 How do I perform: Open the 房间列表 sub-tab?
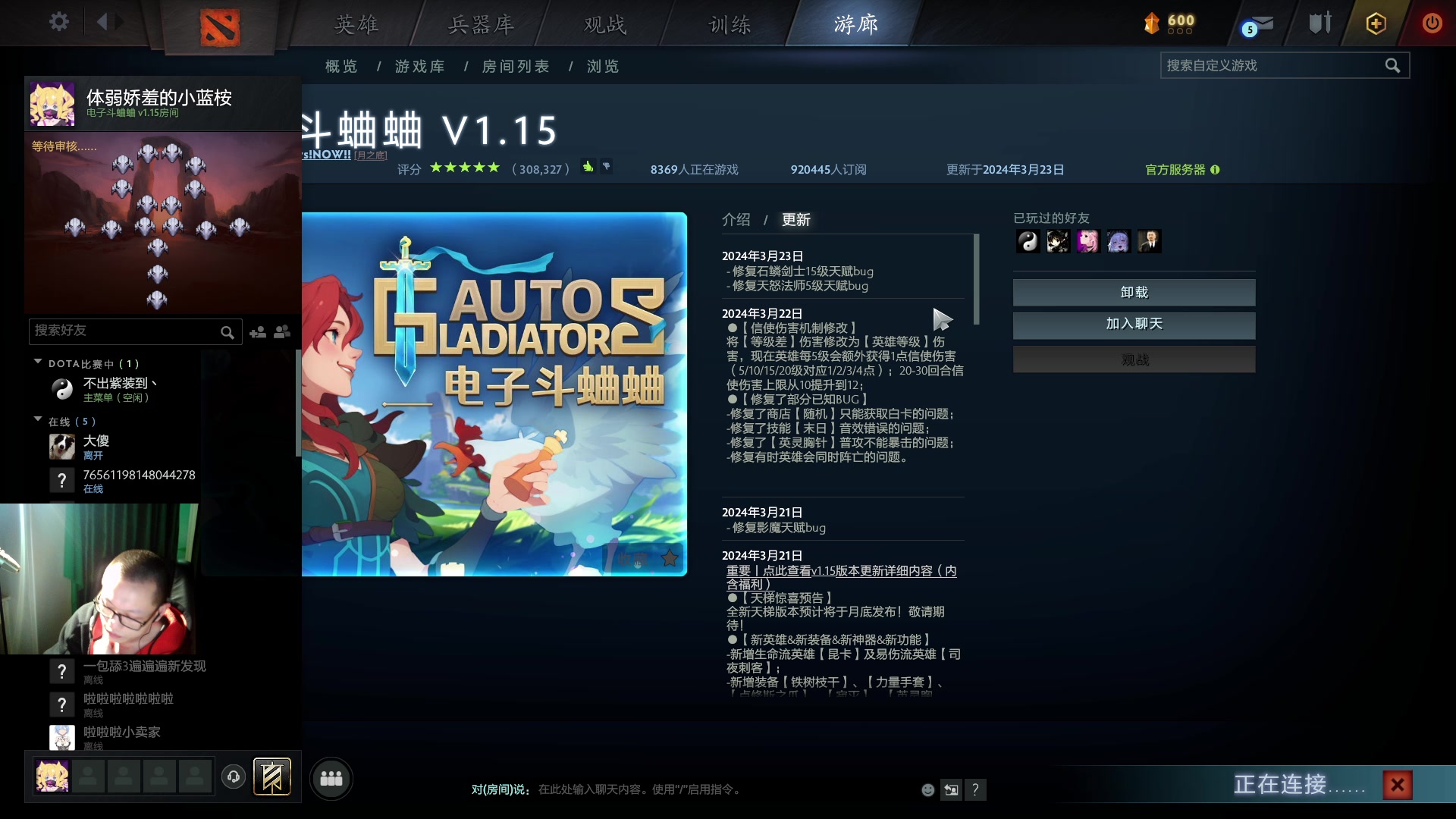tap(516, 67)
